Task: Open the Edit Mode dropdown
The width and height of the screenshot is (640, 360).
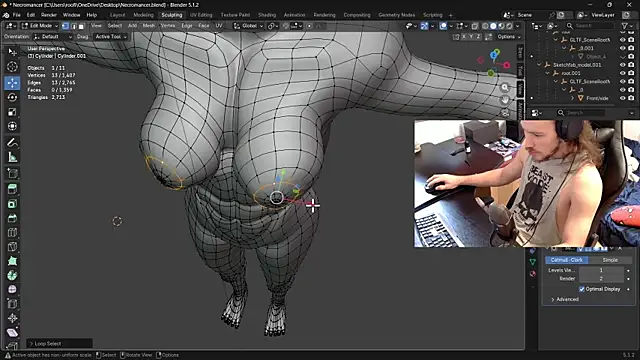Action: click(40, 26)
